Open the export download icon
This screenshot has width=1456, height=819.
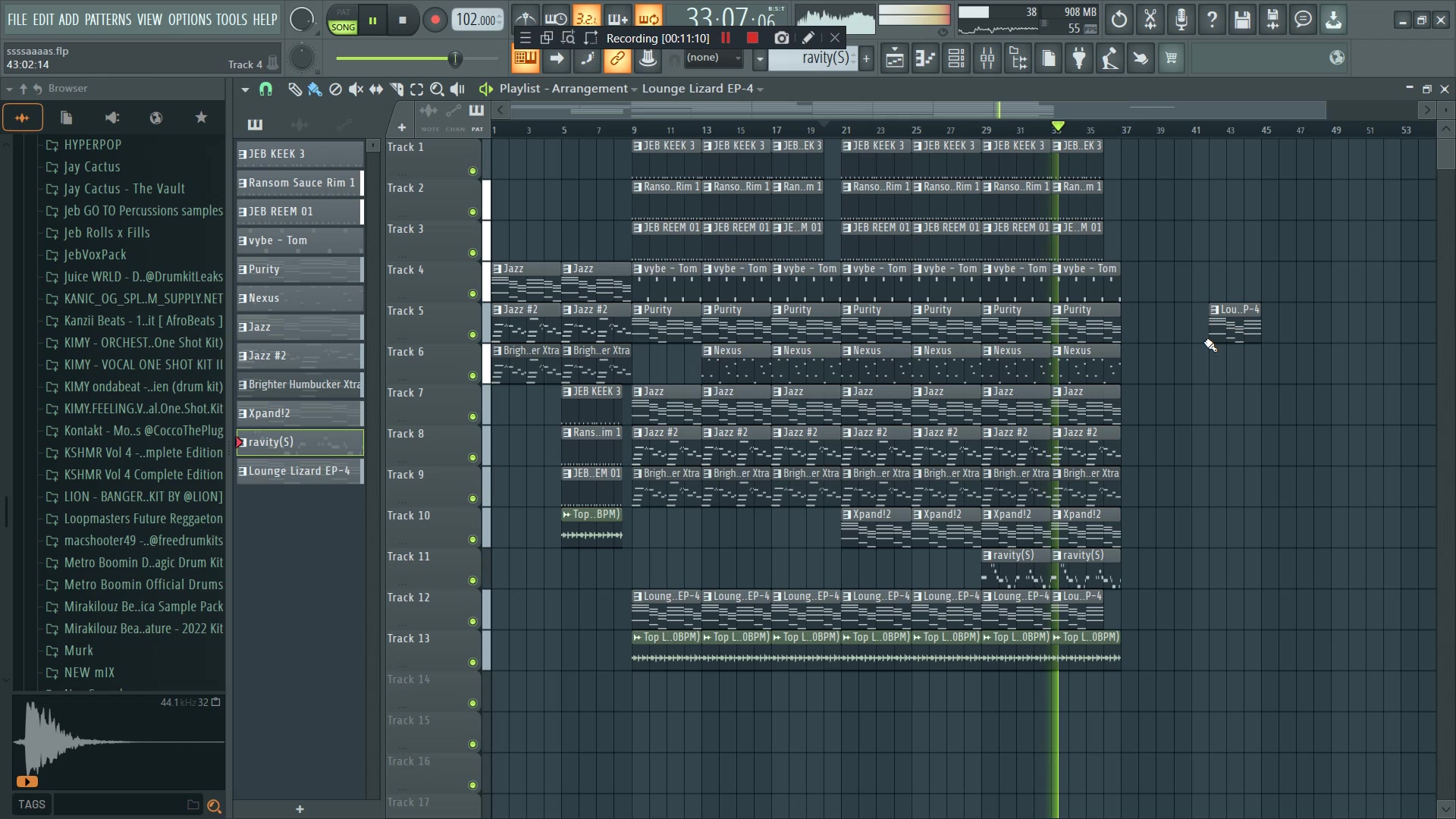pos(1333,19)
